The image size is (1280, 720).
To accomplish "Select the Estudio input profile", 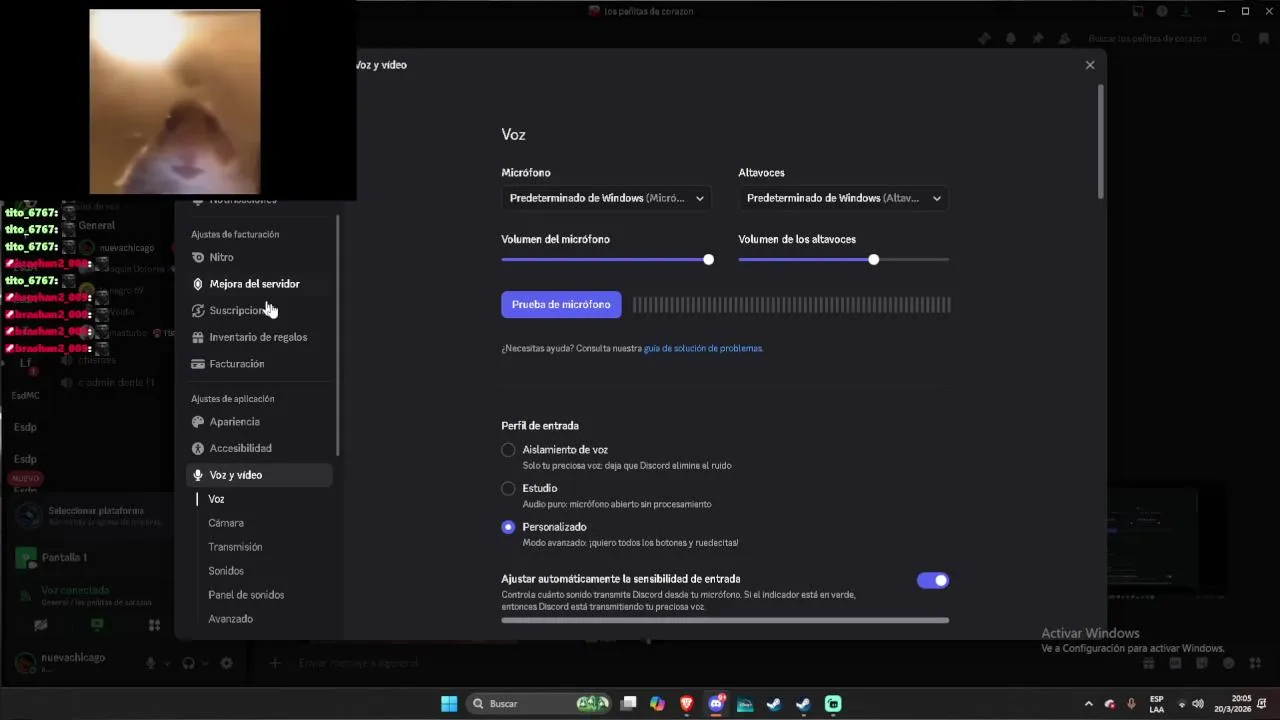I will click(508, 489).
